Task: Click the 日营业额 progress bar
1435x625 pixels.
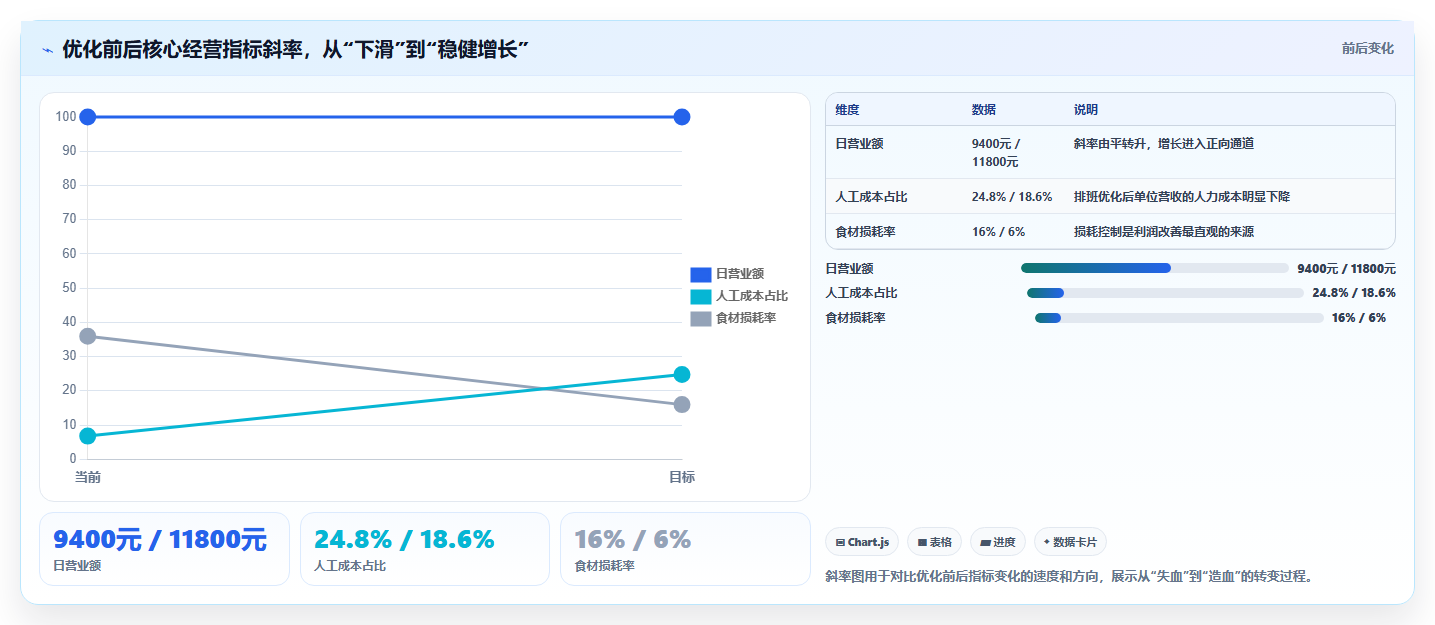Action: [x=1155, y=268]
